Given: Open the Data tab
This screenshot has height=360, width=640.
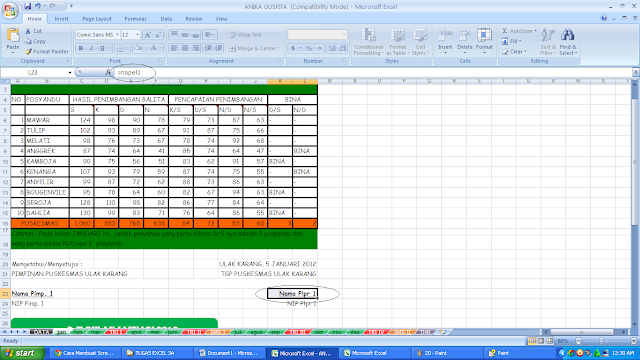Looking at the screenshot, I should click(166, 19).
